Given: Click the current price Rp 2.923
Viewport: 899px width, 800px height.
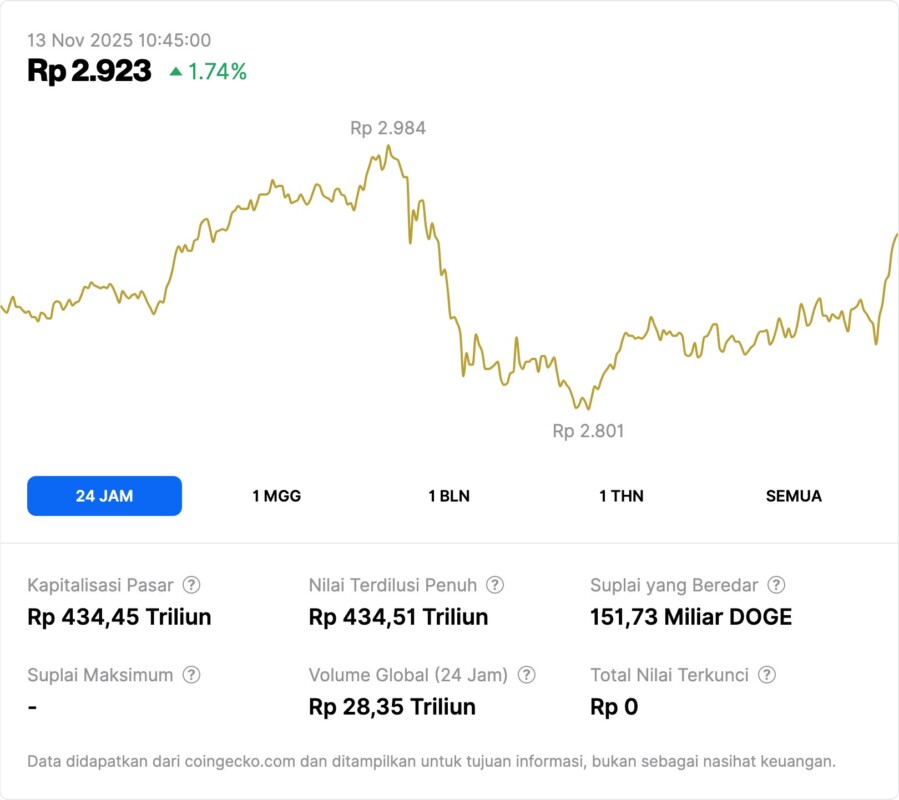Looking at the screenshot, I should pos(89,71).
